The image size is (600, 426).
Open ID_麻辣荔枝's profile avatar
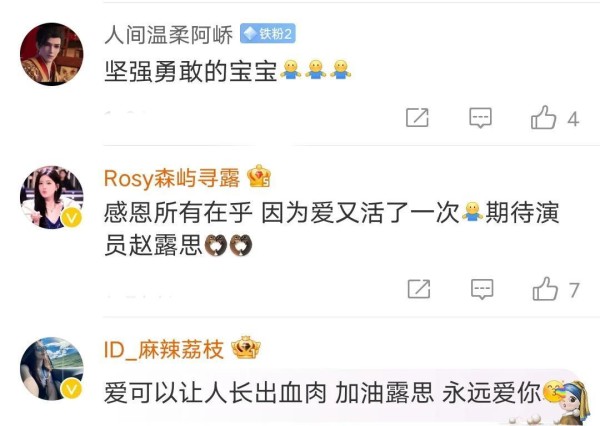52,369
